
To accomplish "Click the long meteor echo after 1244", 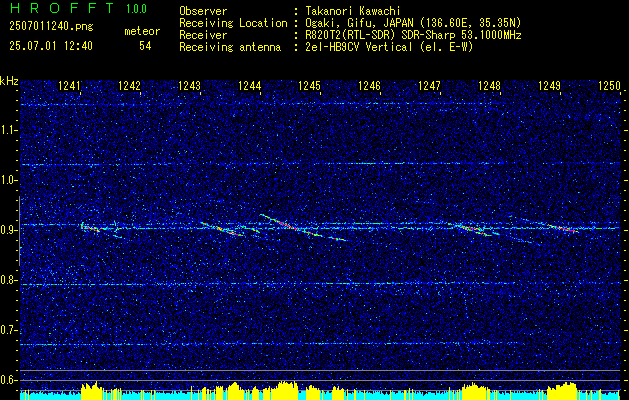I will click(304, 228).
